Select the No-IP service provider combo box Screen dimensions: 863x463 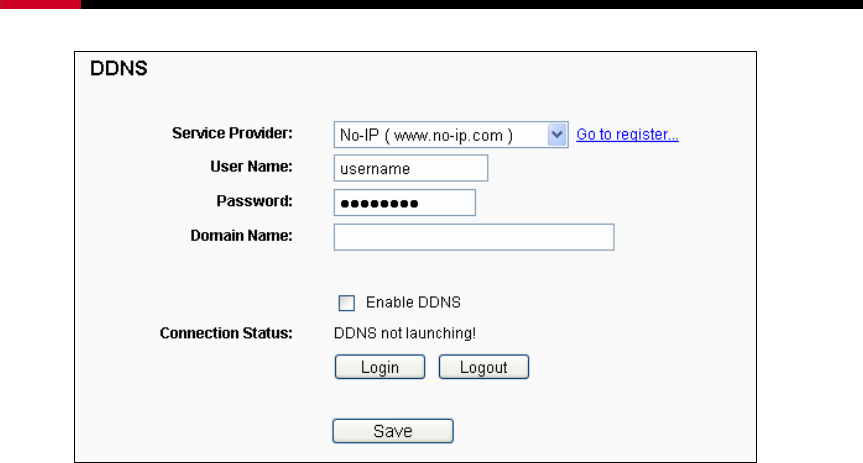[451, 135]
